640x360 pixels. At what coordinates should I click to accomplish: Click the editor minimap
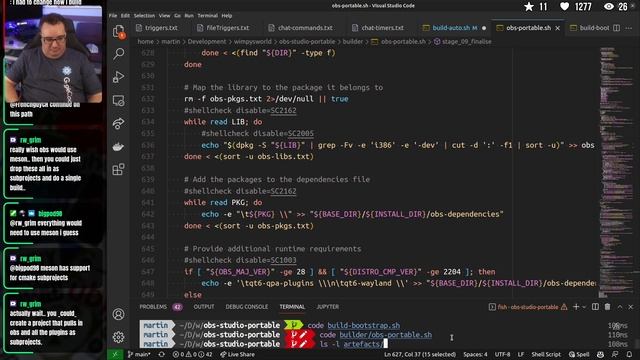pyautogui.click(x=616, y=173)
